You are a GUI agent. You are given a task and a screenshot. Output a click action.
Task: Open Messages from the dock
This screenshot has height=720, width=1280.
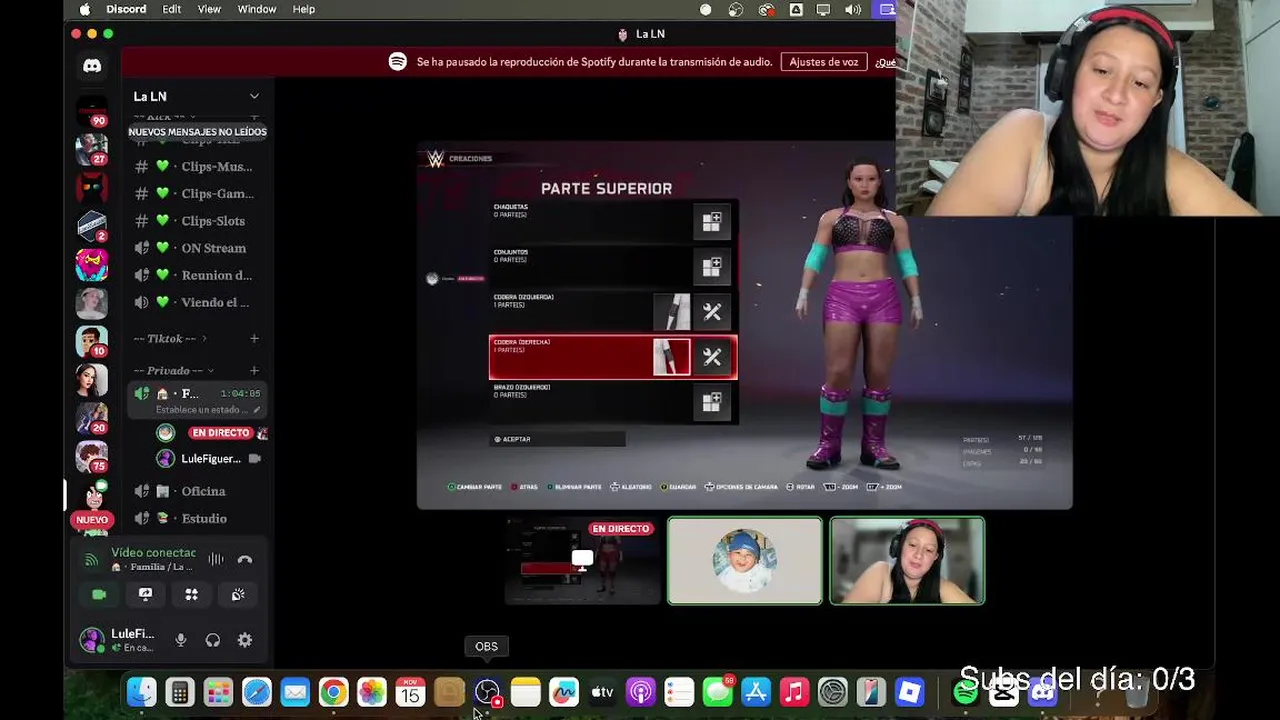[717, 692]
